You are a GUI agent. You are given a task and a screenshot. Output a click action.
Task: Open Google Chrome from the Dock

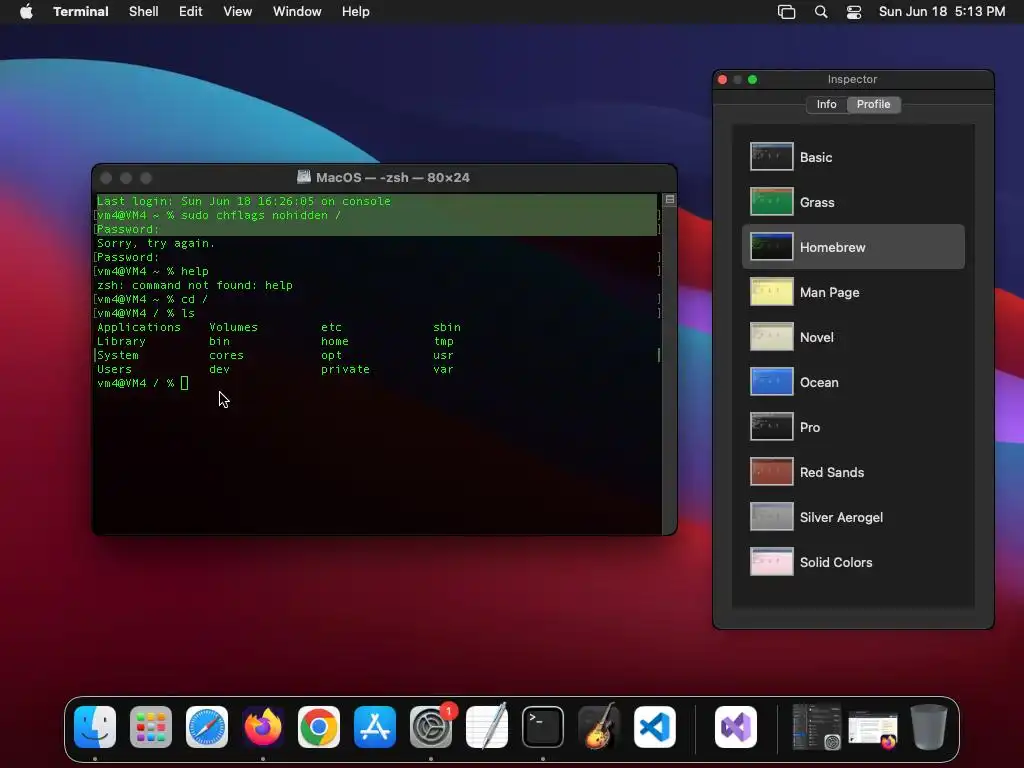(319, 727)
